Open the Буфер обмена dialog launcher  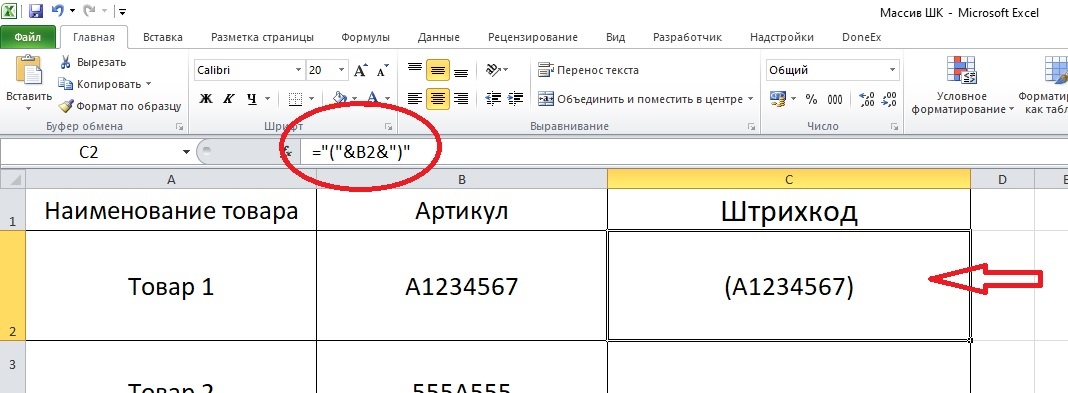[180, 127]
